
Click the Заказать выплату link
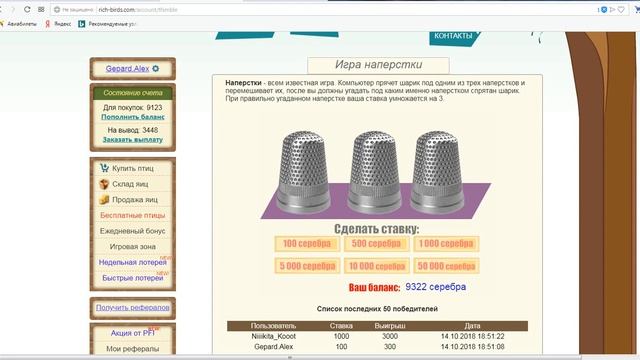pyautogui.click(x=133, y=140)
